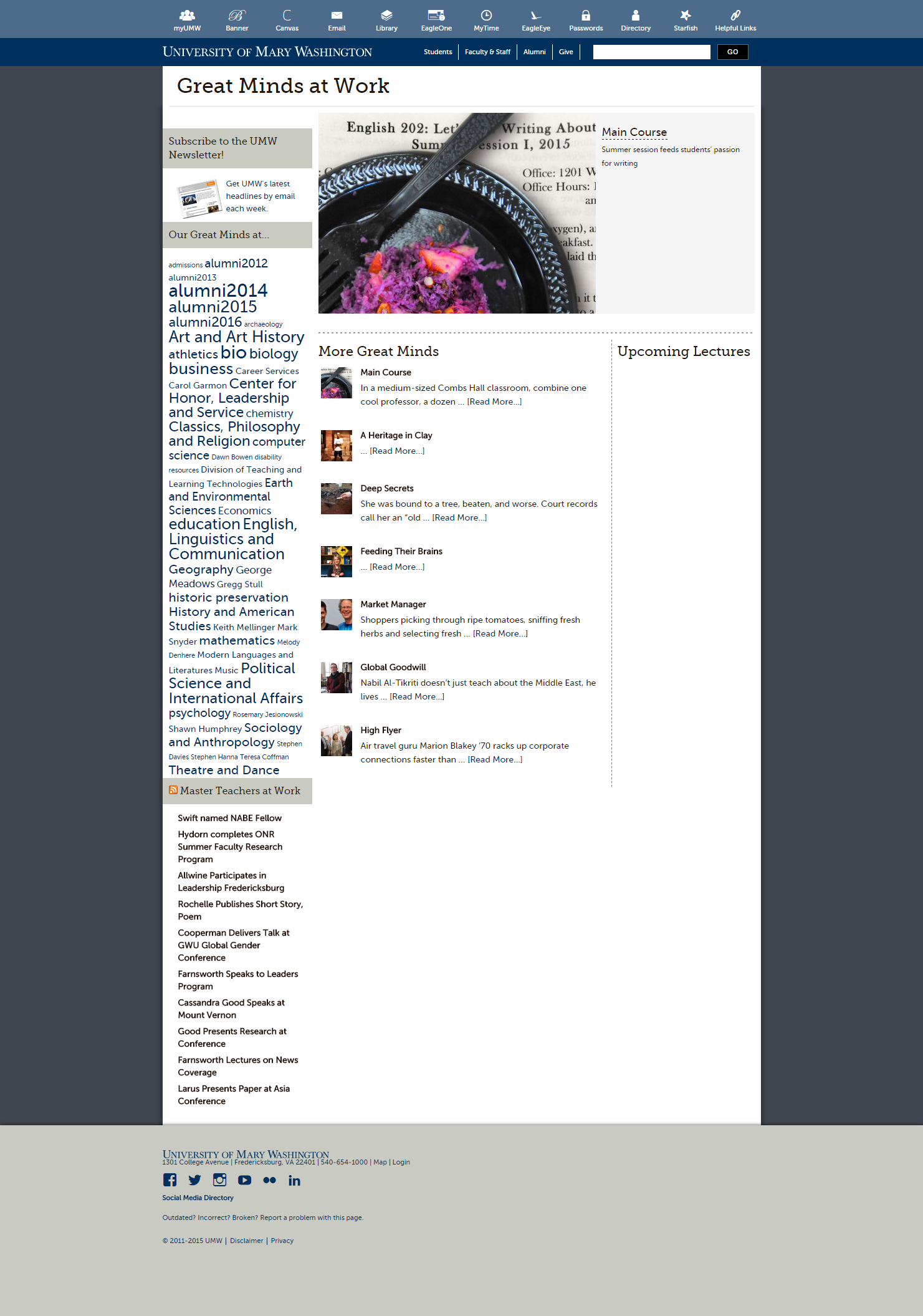Click the Master Teachers RSS feed icon
Image resolution: width=923 pixels, height=1316 pixels.
click(173, 790)
